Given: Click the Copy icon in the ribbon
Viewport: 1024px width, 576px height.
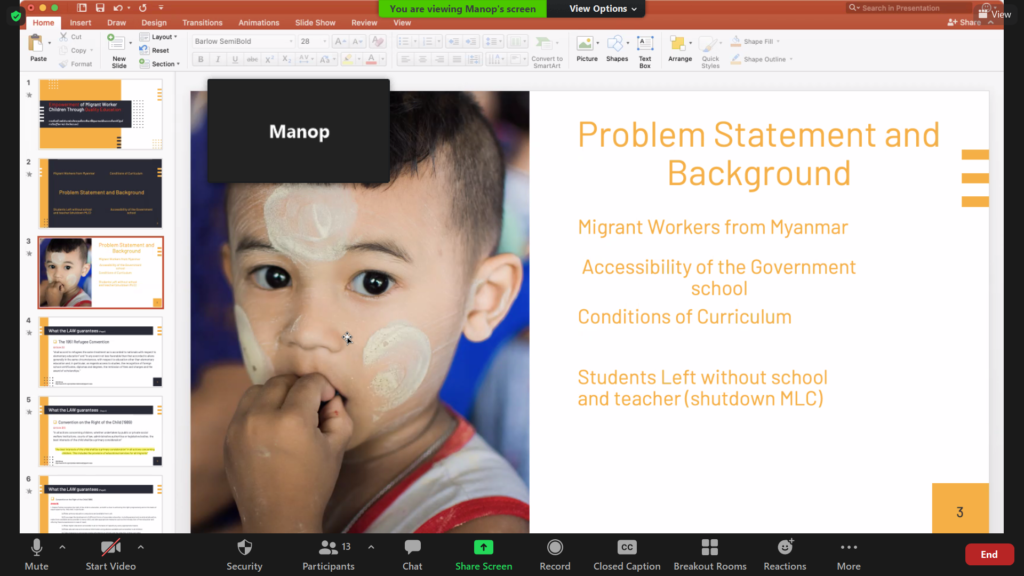Looking at the screenshot, I should coord(63,50).
